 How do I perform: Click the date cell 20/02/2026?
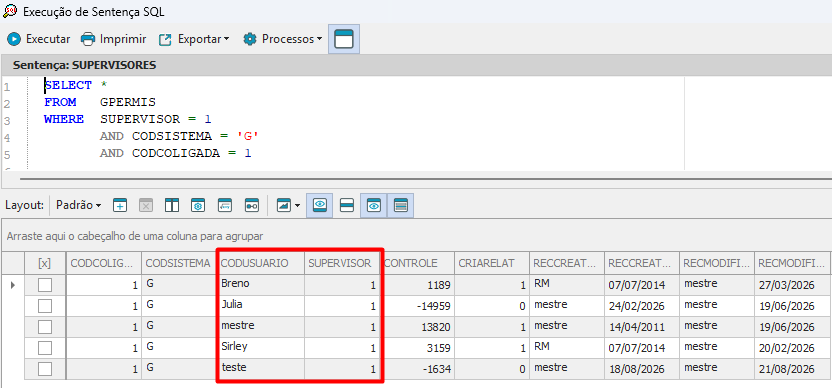click(792, 348)
